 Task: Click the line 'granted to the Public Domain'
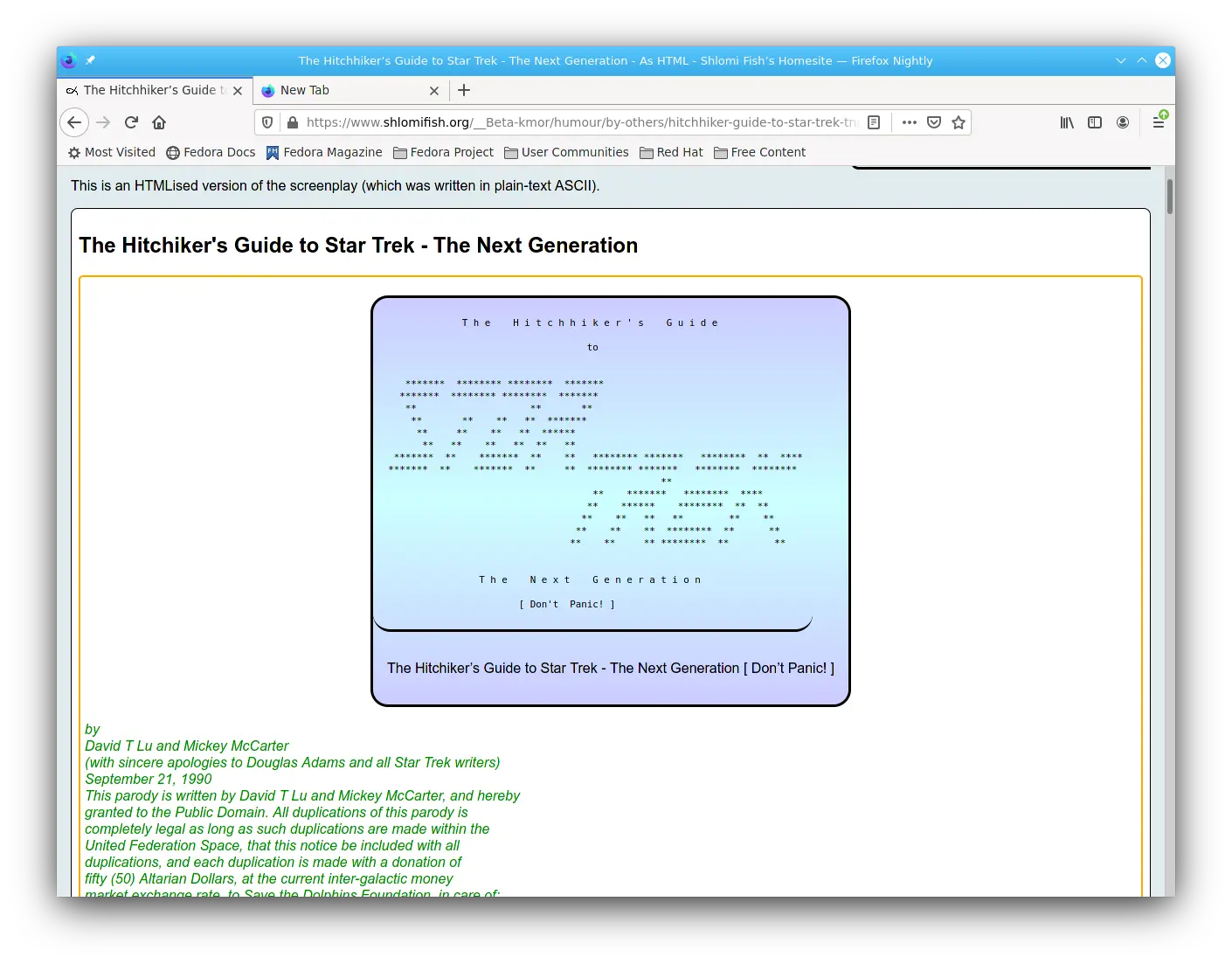click(x=276, y=812)
